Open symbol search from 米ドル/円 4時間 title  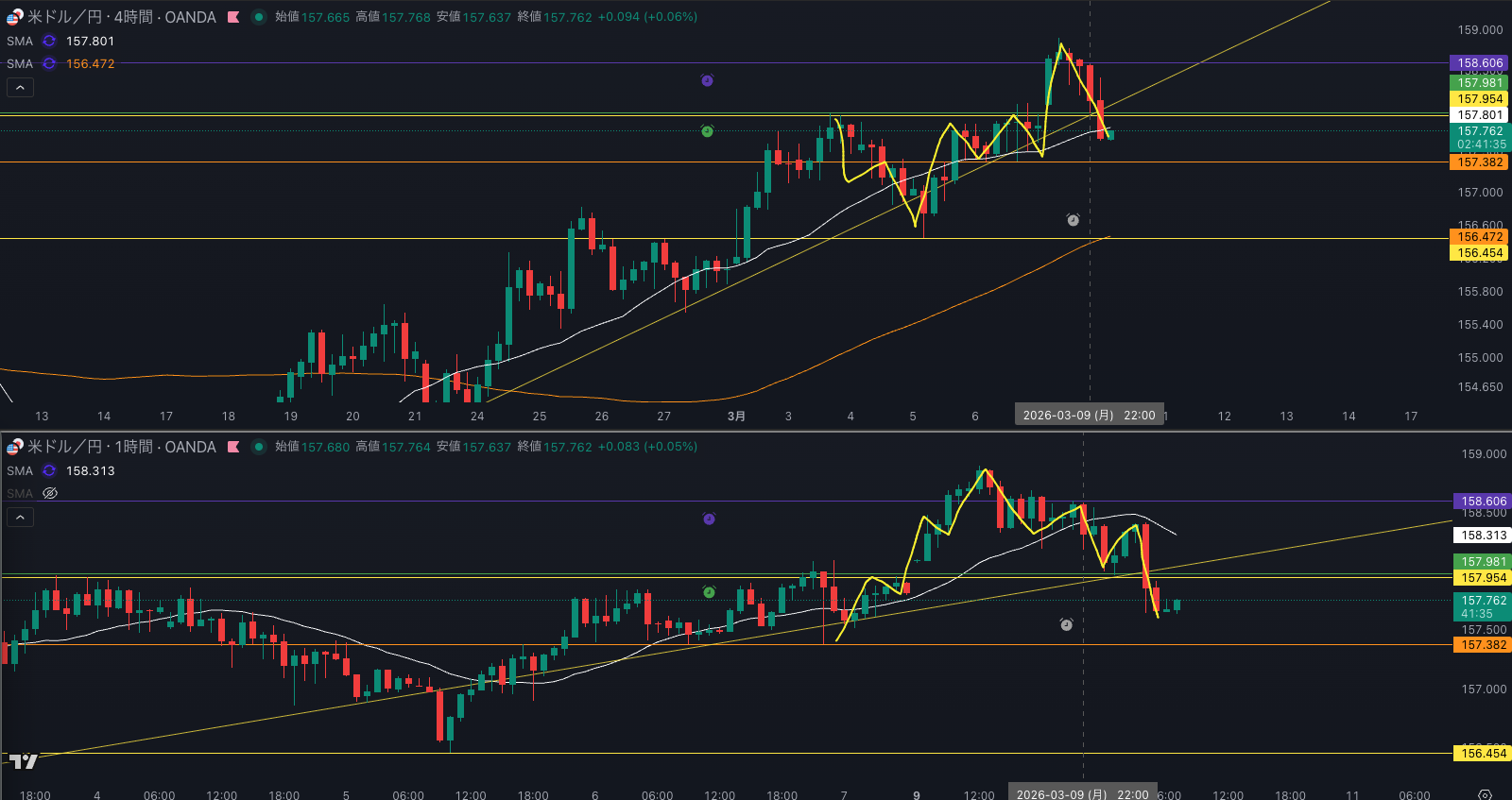coord(121,17)
